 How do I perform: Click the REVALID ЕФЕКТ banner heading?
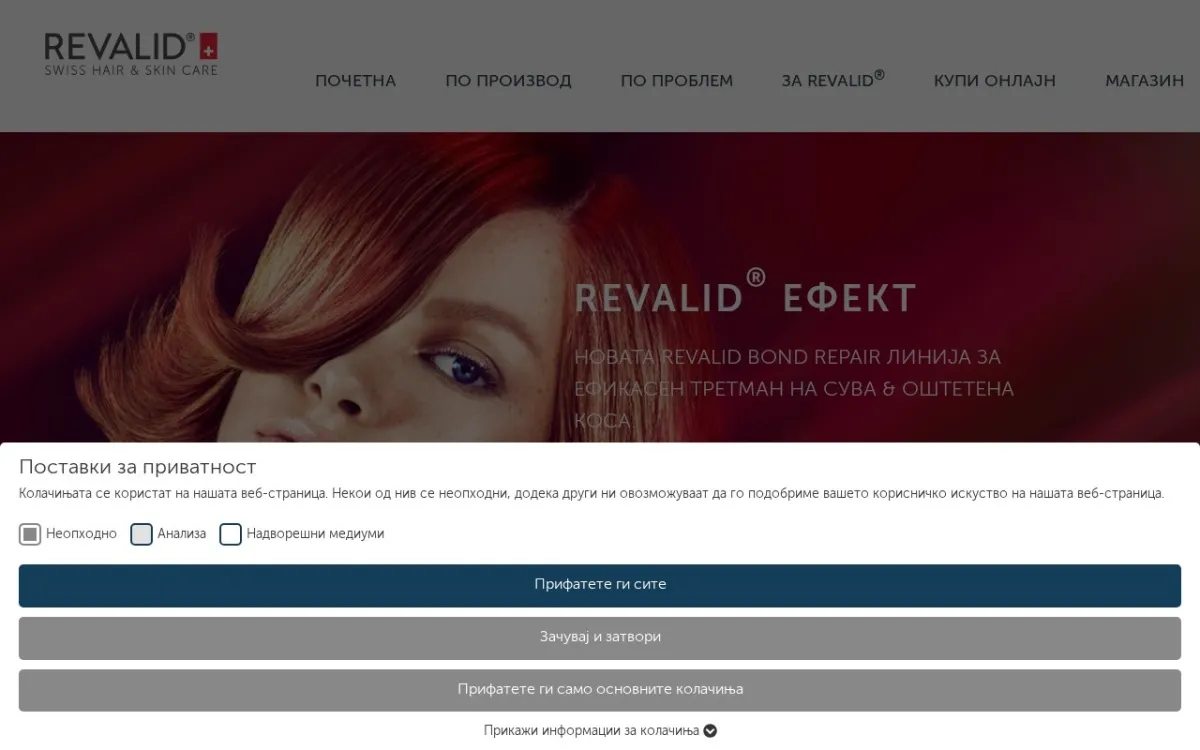click(x=745, y=294)
